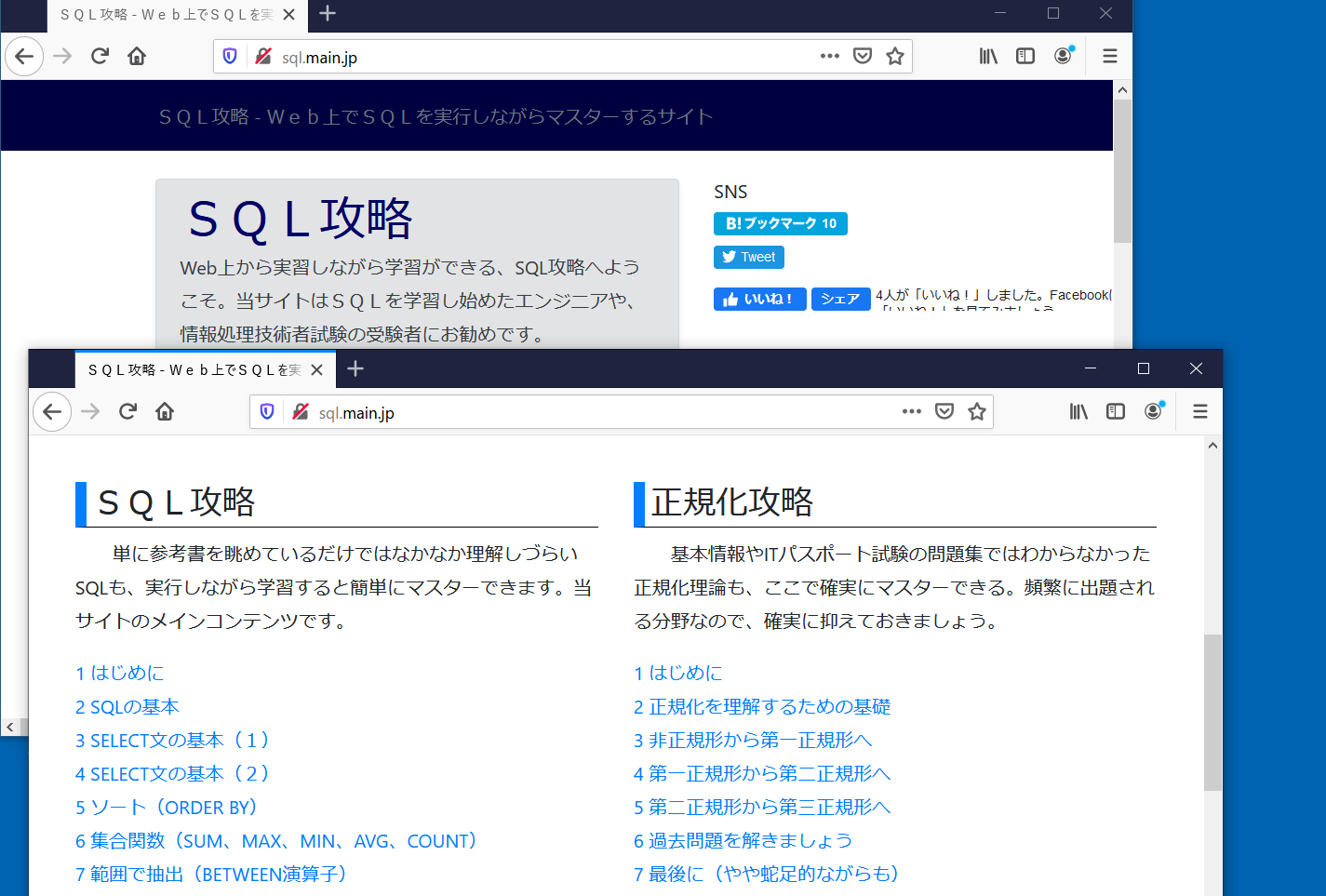Click insecure connection padlock icon in front window
The height and width of the screenshot is (896, 1326).
pos(300,411)
